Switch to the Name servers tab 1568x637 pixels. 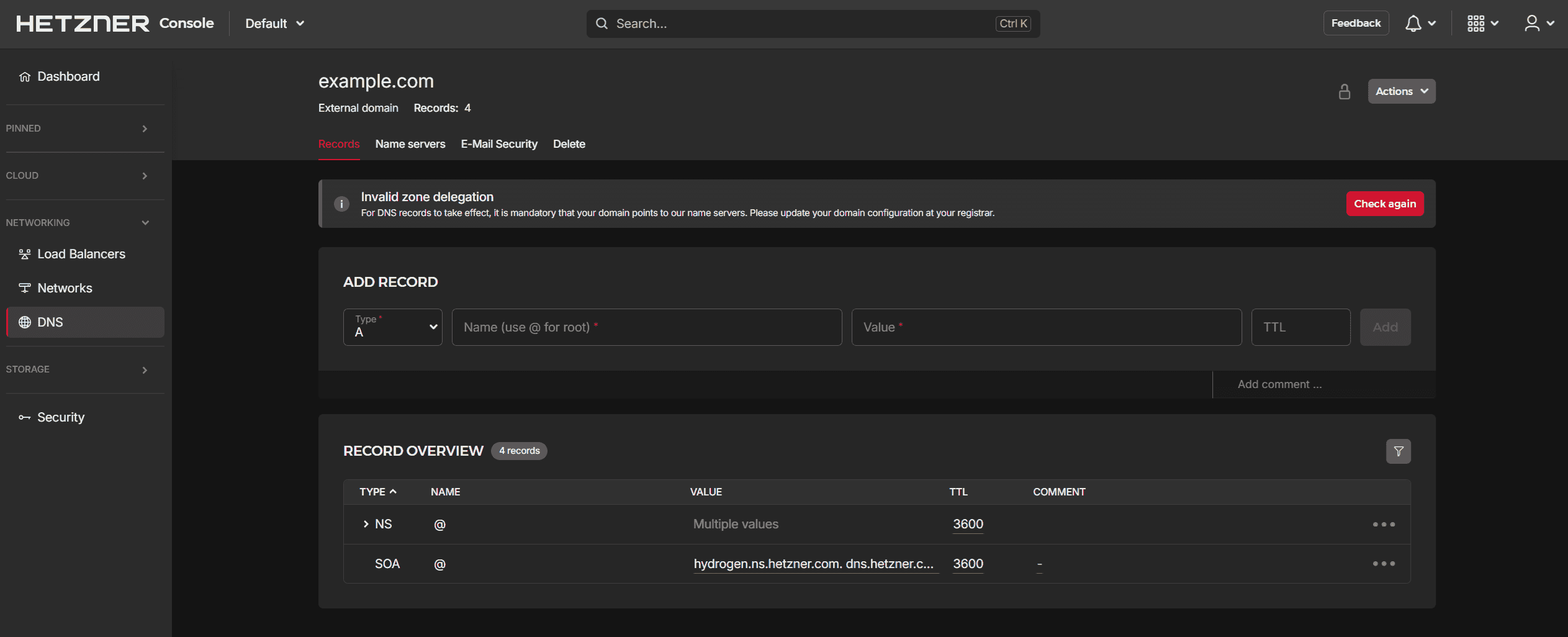pyautogui.click(x=410, y=144)
